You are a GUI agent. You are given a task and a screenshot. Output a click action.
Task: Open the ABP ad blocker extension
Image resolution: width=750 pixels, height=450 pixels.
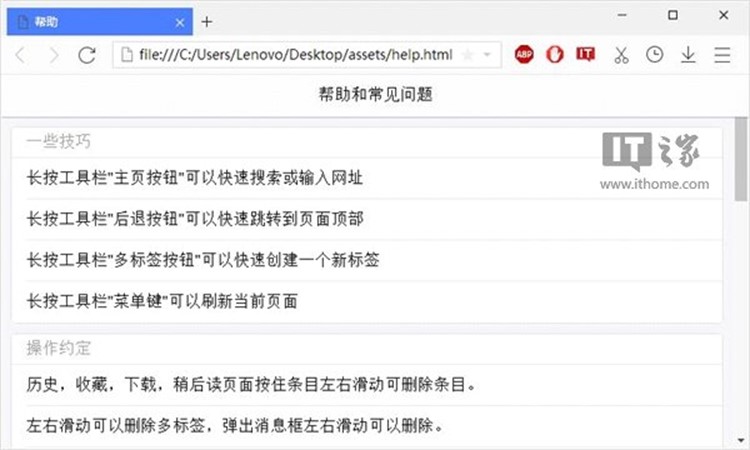pyautogui.click(x=524, y=55)
